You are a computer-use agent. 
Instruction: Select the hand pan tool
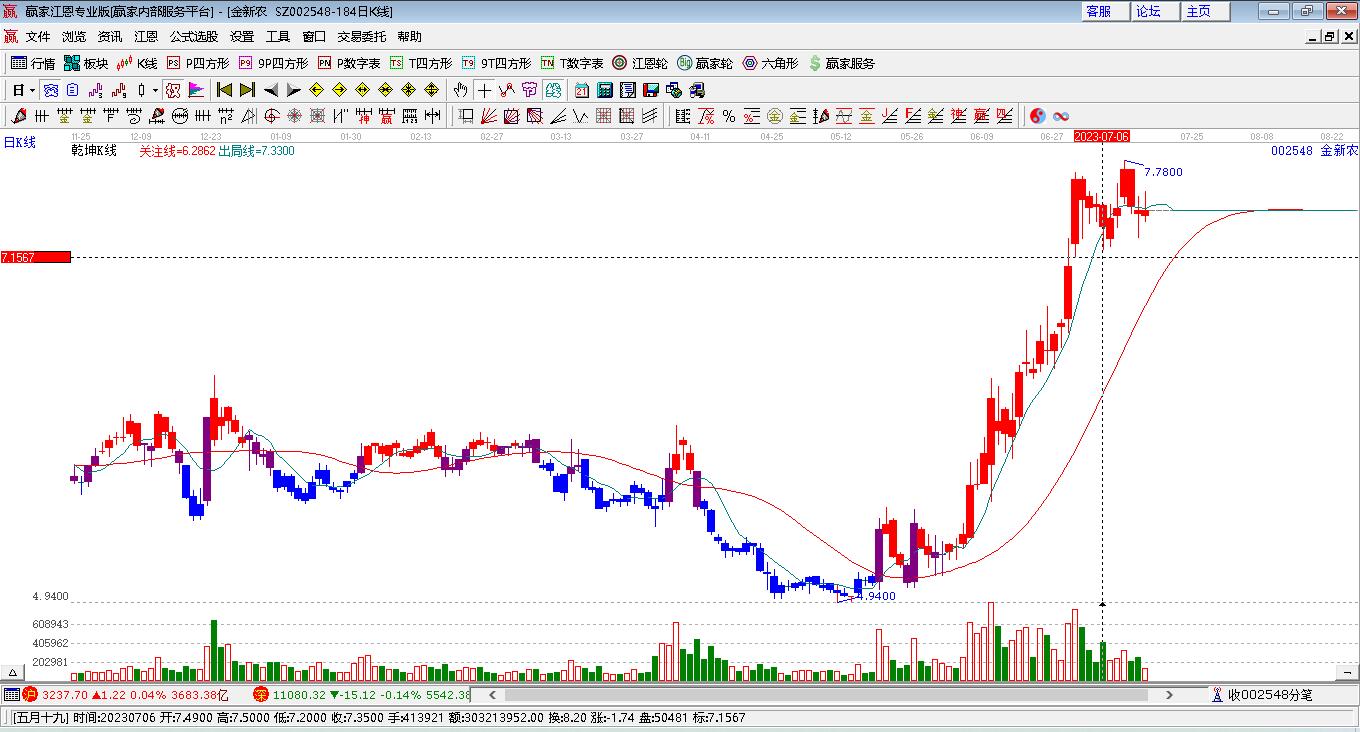[460, 90]
